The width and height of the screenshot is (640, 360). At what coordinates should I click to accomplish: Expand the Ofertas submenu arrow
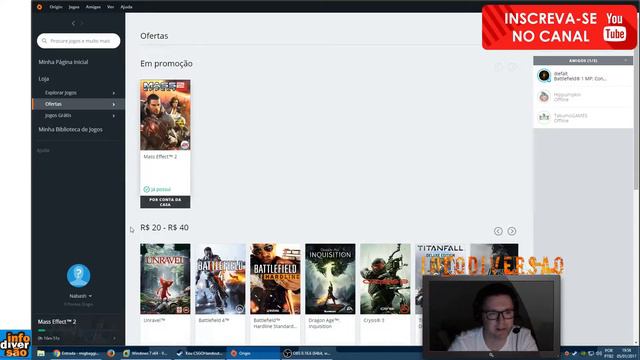point(114,104)
